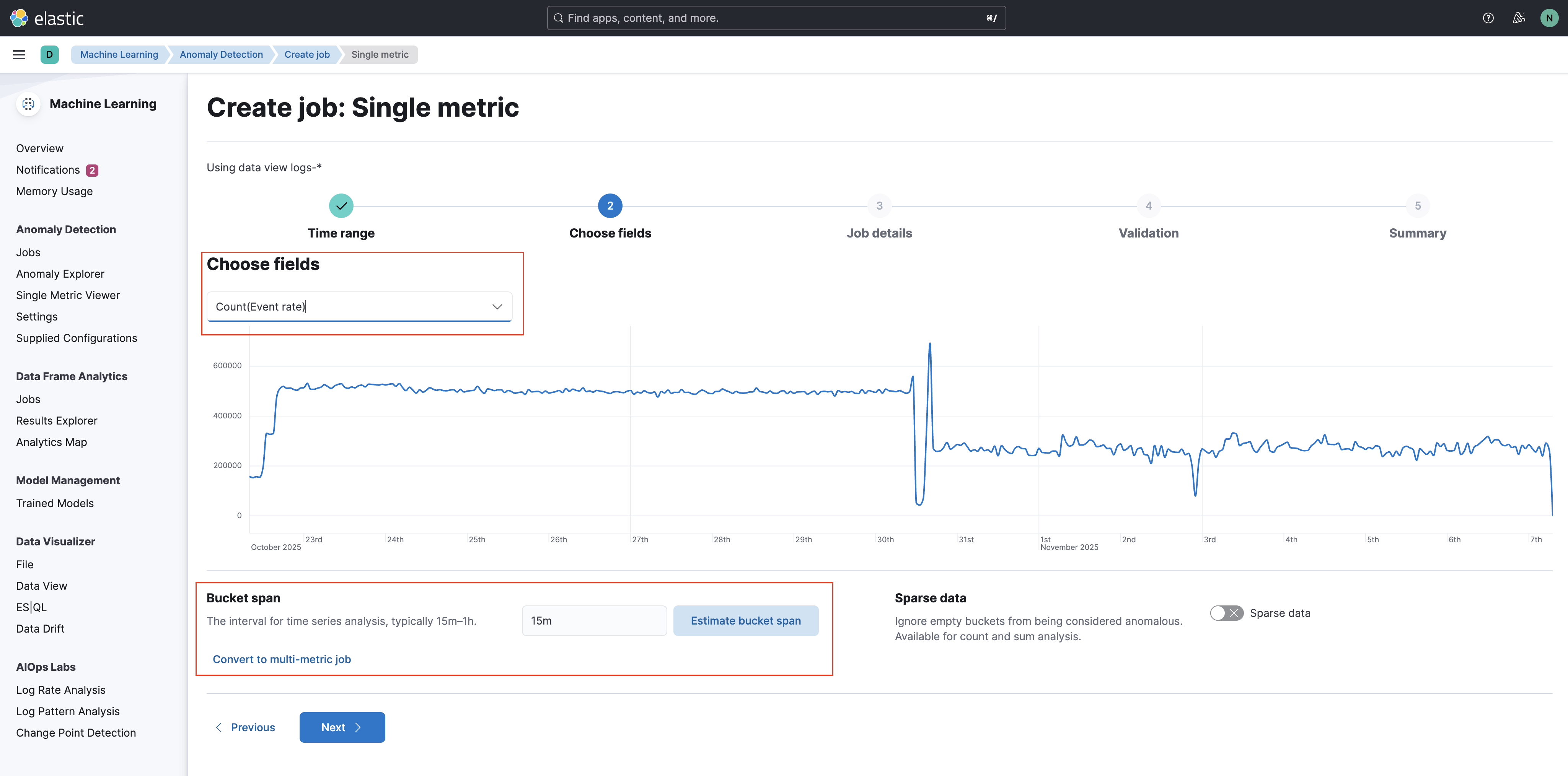
Task: Open the help menu icon
Action: click(1488, 18)
